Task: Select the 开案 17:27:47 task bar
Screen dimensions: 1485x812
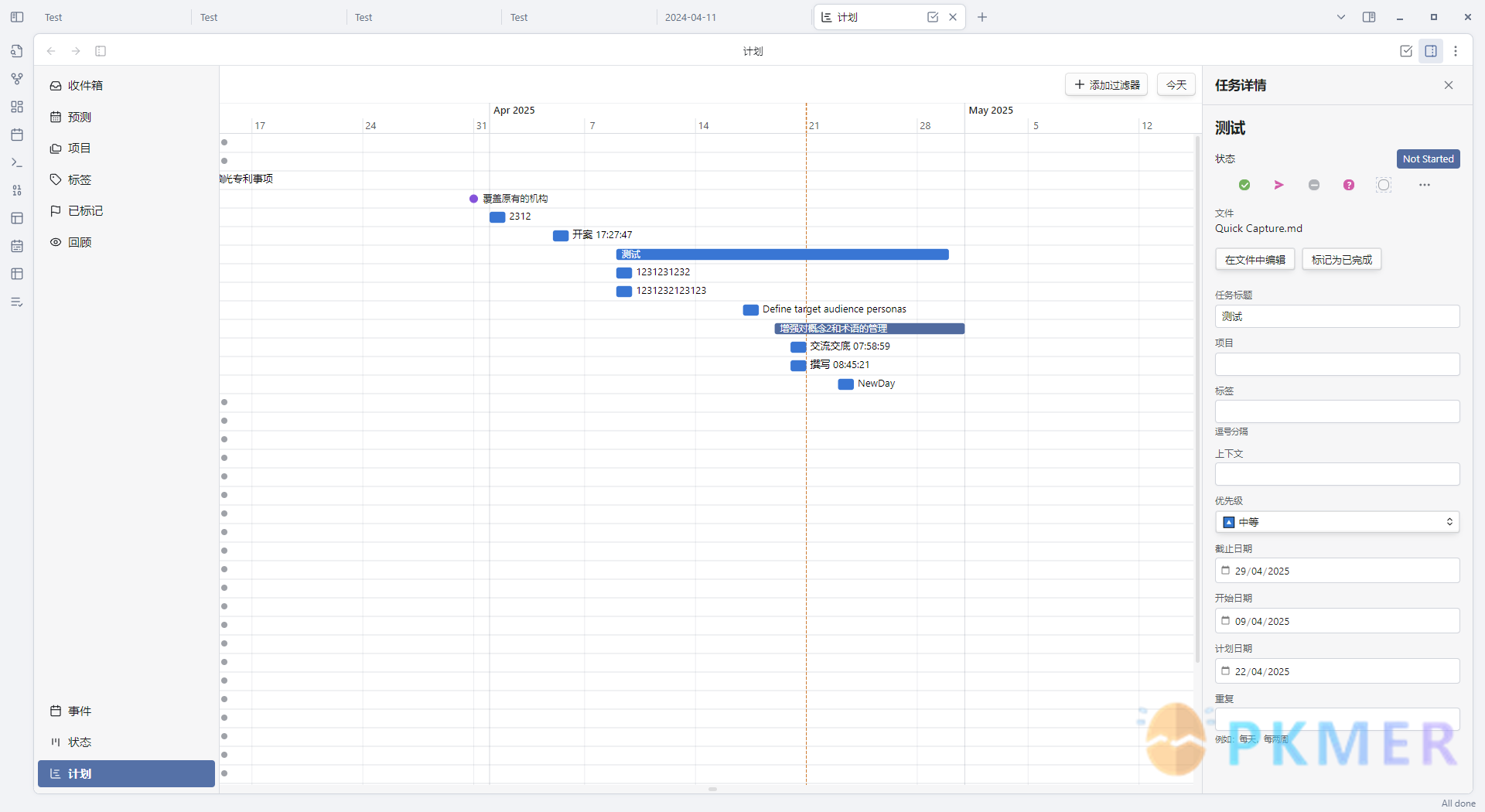Action: tap(561, 235)
